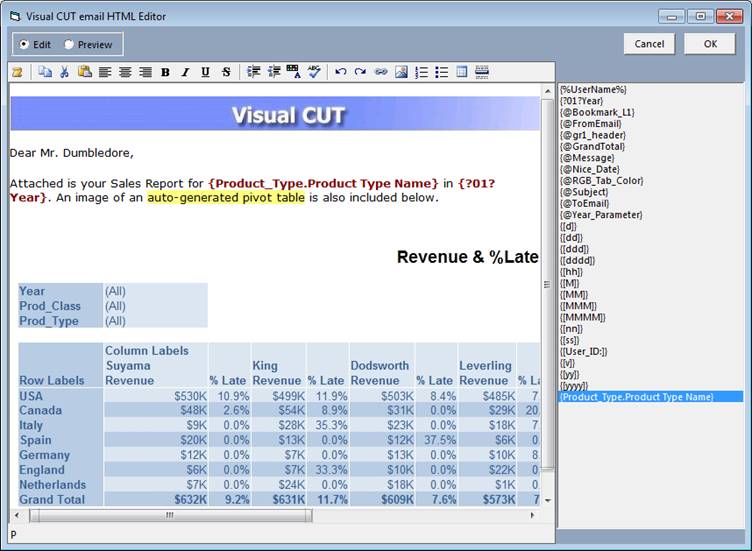The width and height of the screenshot is (752, 551).
Task: Click the OK button
Action: click(710, 44)
